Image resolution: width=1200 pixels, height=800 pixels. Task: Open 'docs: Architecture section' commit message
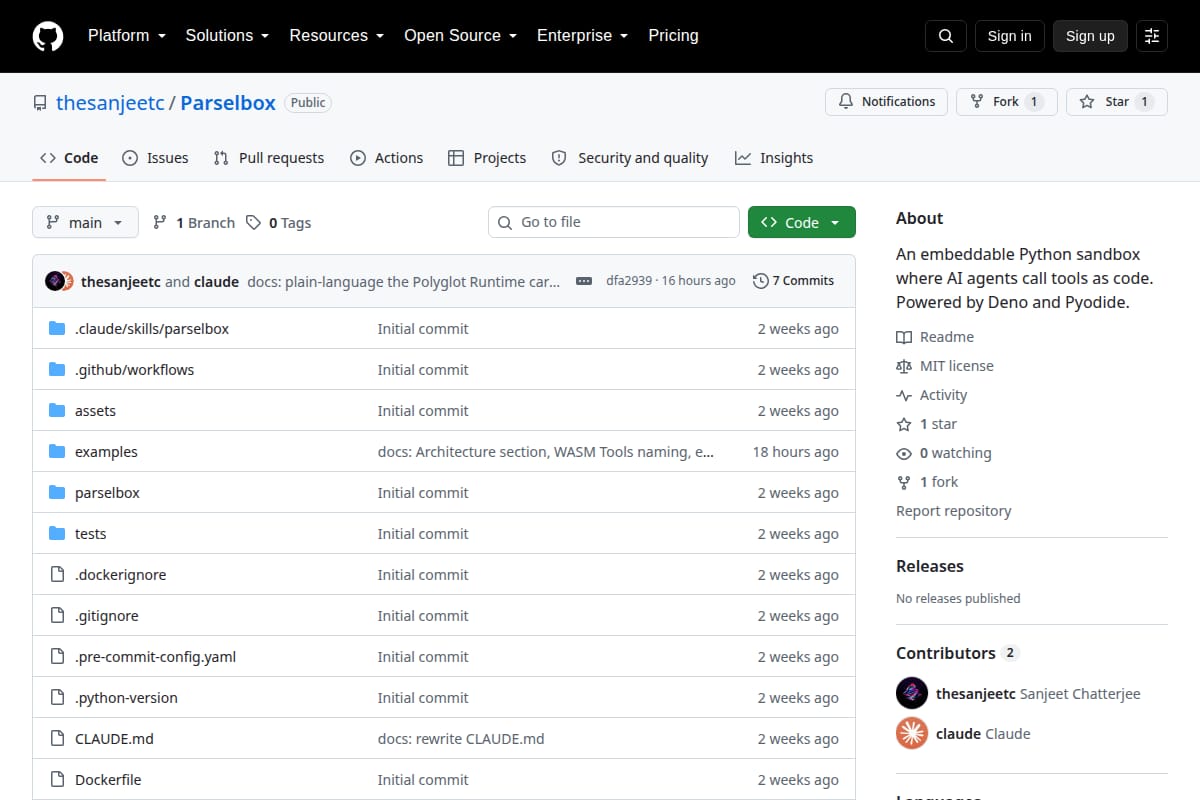(x=546, y=452)
